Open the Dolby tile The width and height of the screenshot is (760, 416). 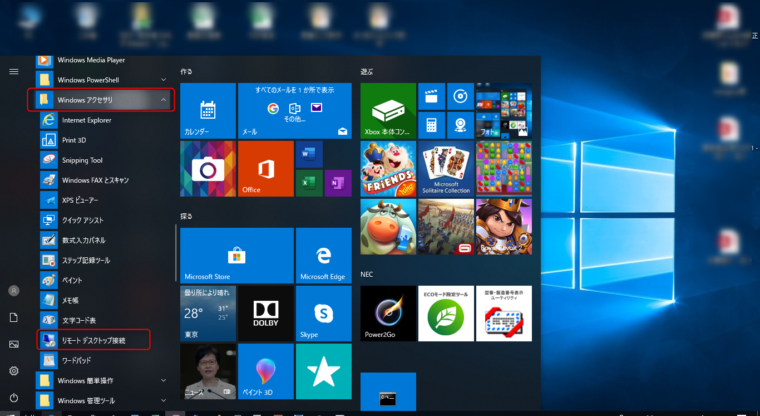pos(266,314)
